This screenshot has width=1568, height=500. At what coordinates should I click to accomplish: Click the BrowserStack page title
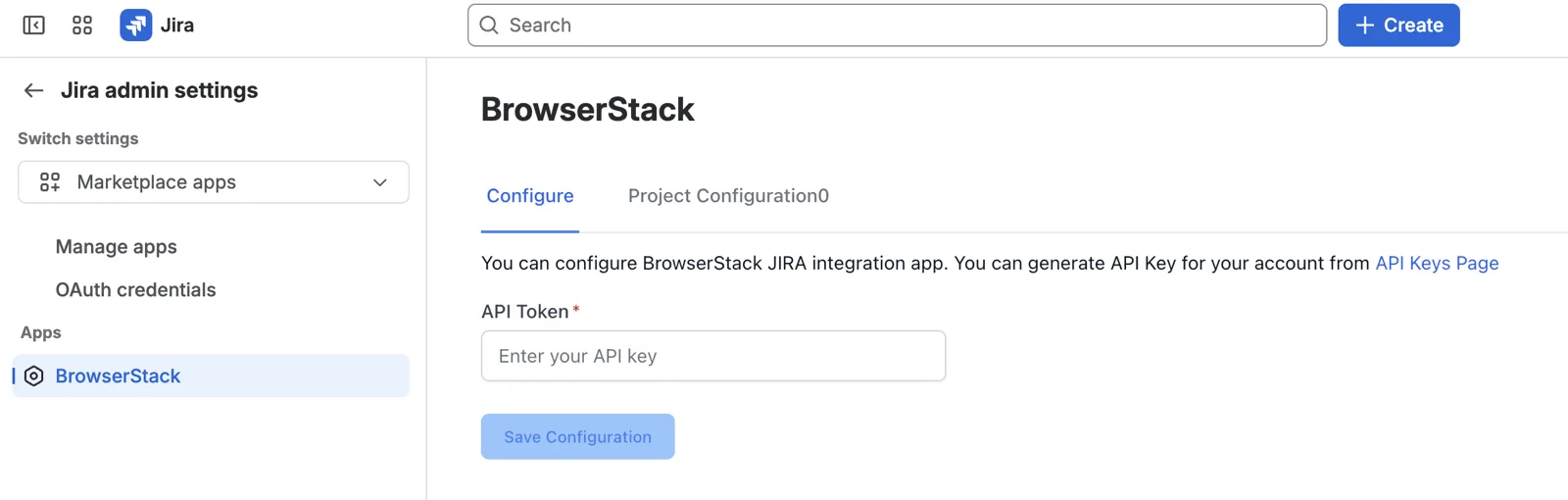[x=588, y=110]
